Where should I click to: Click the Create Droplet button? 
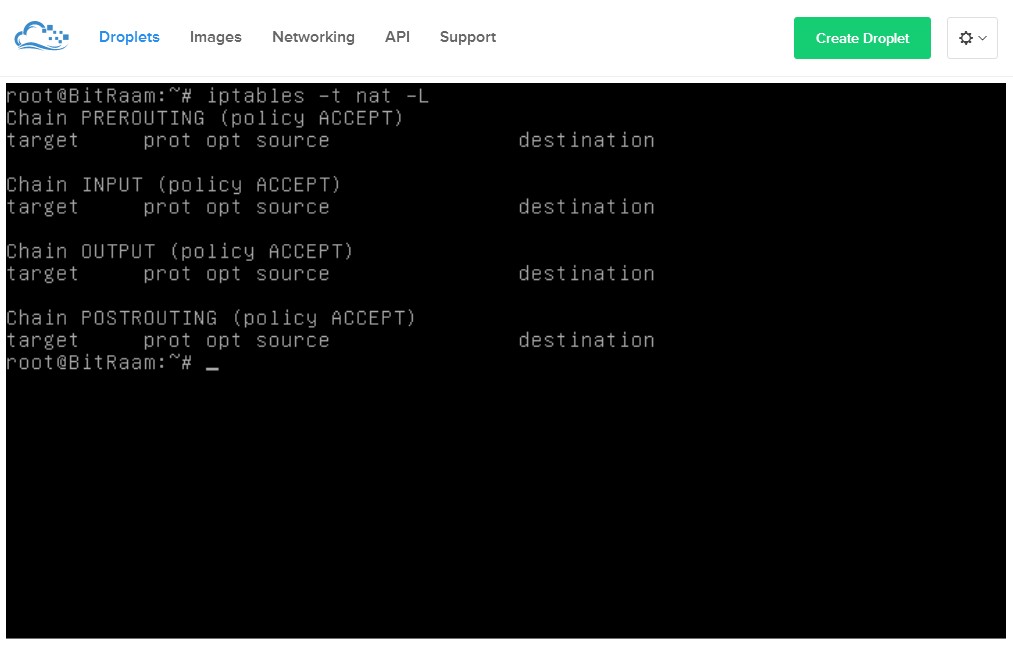[862, 38]
